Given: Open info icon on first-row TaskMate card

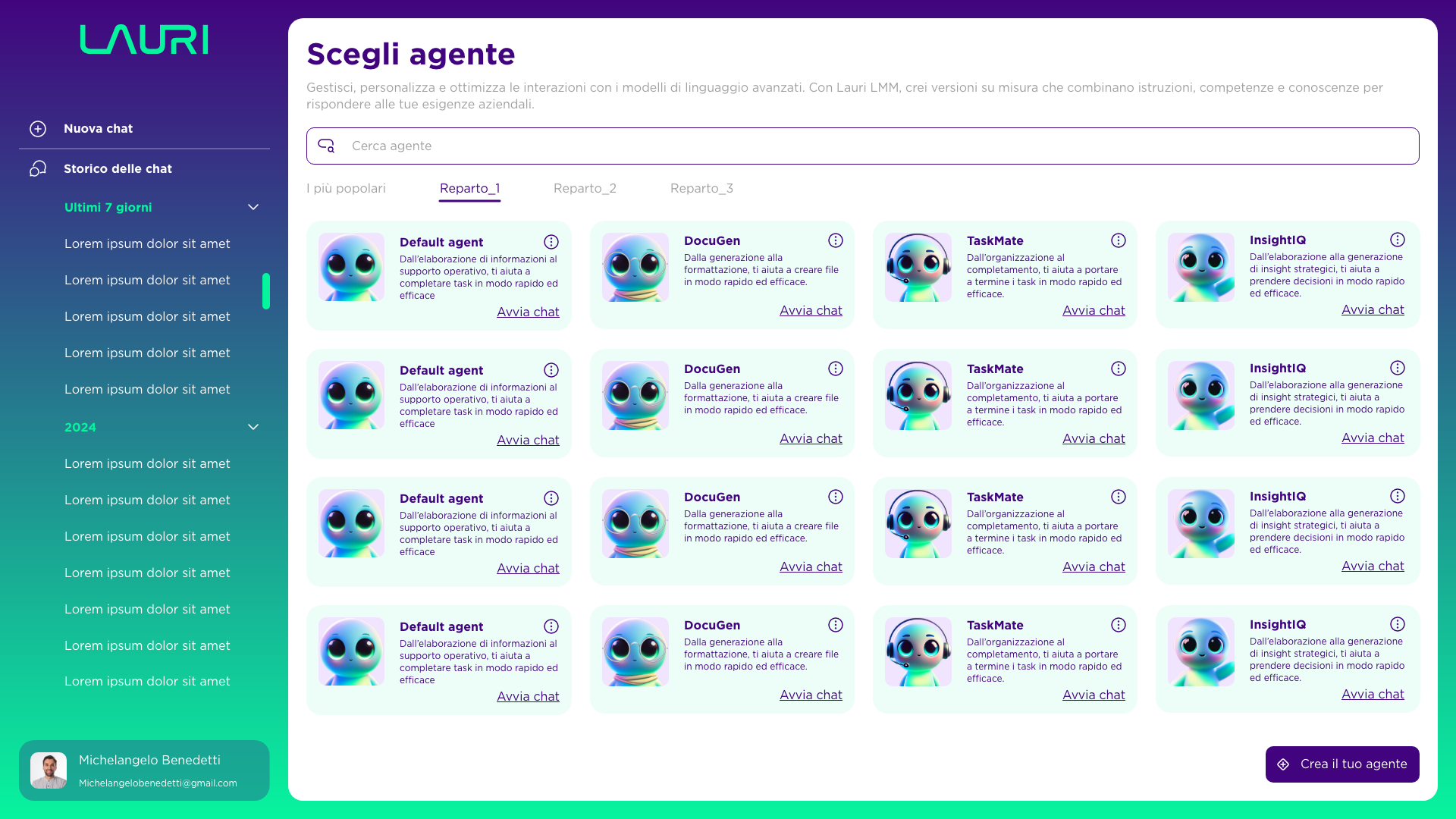Looking at the screenshot, I should (1119, 240).
